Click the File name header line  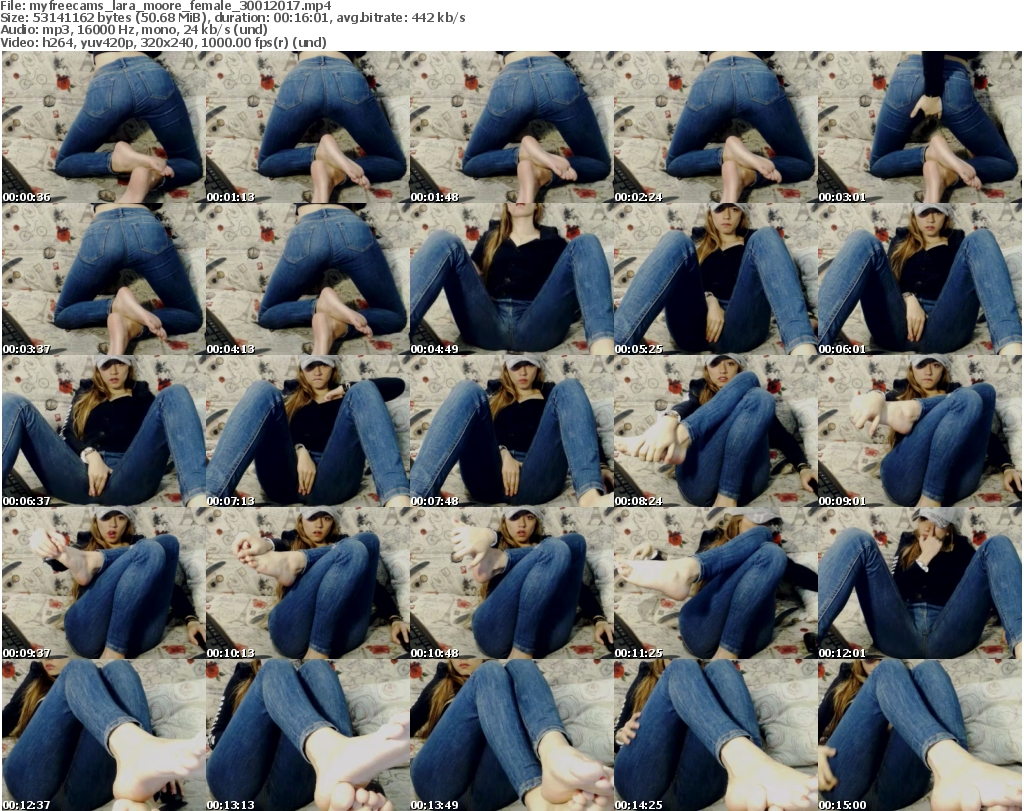(x=166, y=6)
